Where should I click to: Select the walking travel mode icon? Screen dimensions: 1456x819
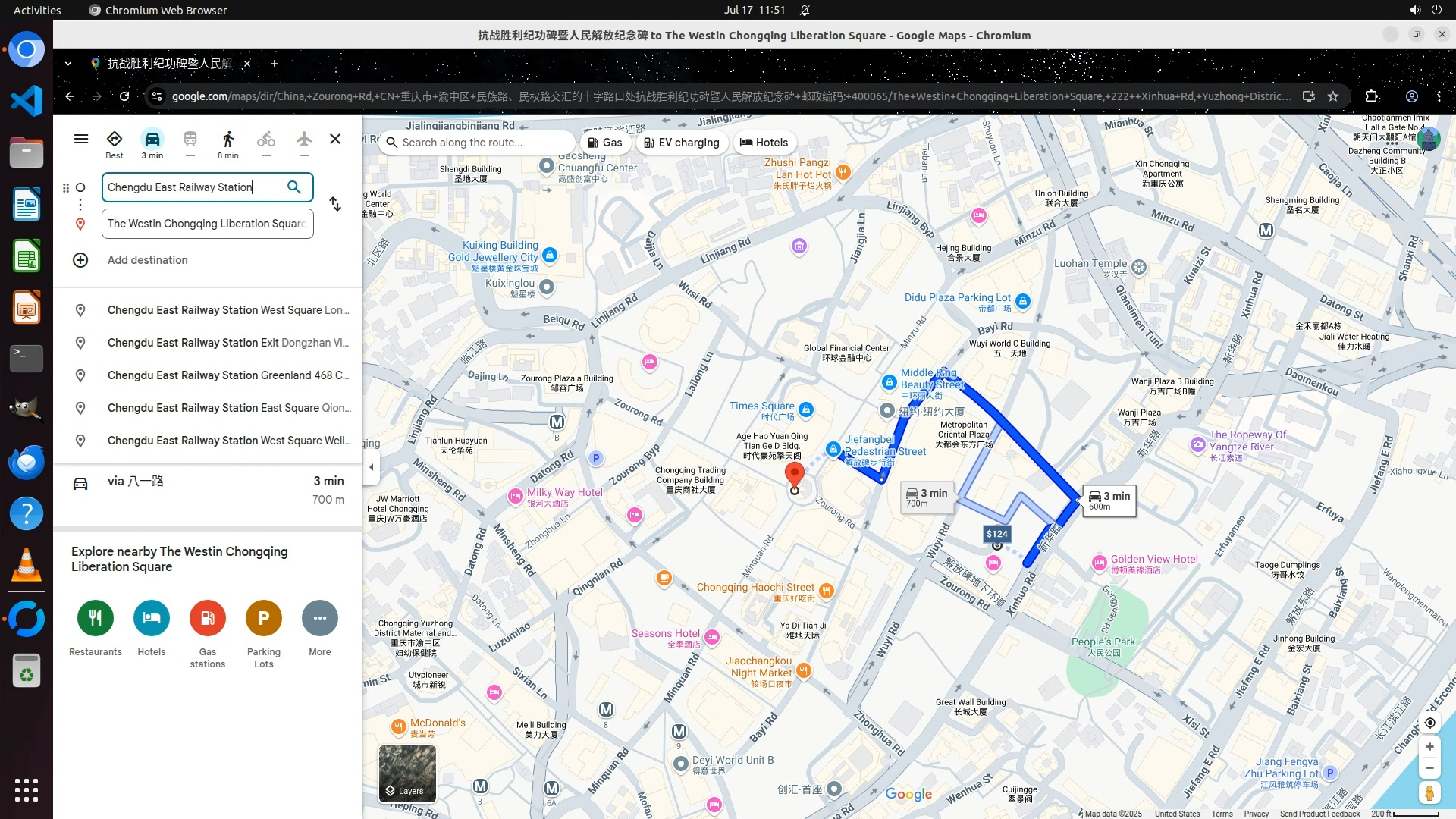pyautogui.click(x=227, y=140)
